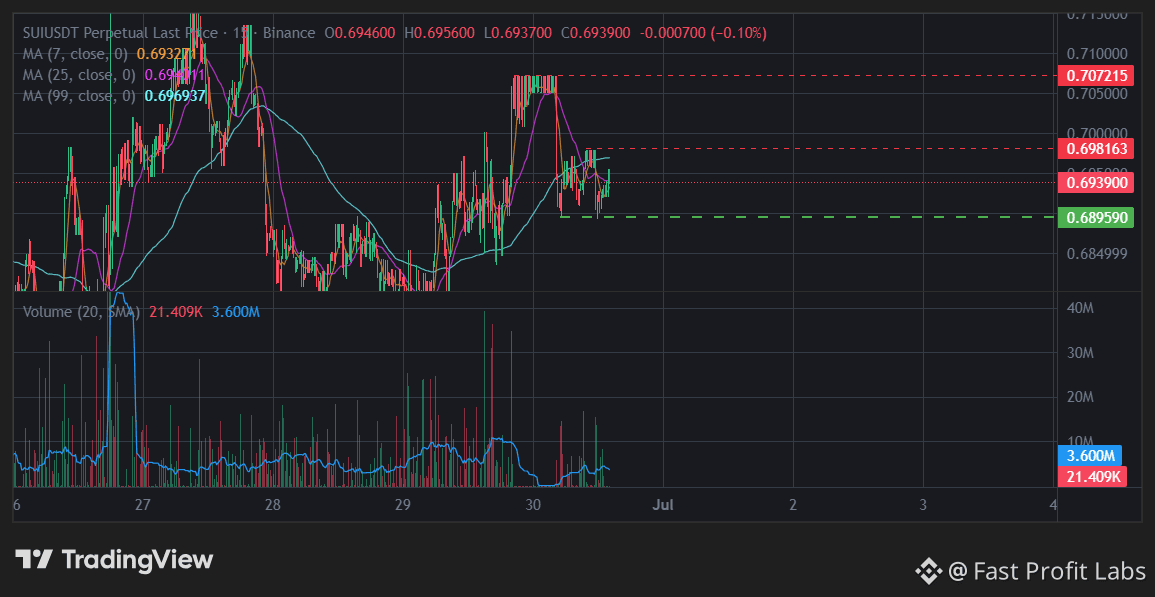Click the volume legend value 3.600M
The height and width of the screenshot is (597, 1155).
236,312
